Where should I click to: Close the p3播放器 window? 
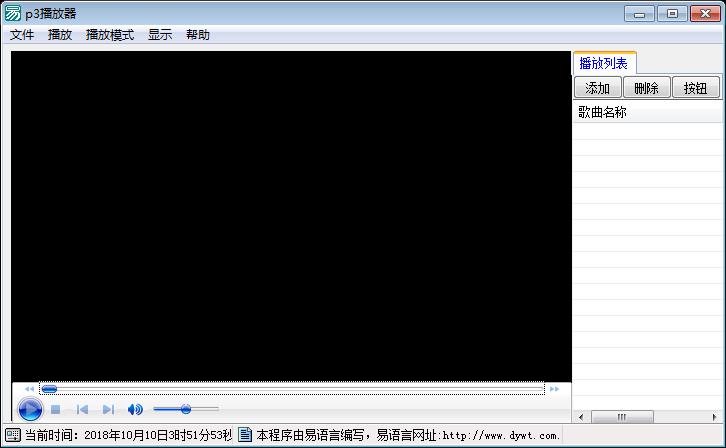coord(705,14)
